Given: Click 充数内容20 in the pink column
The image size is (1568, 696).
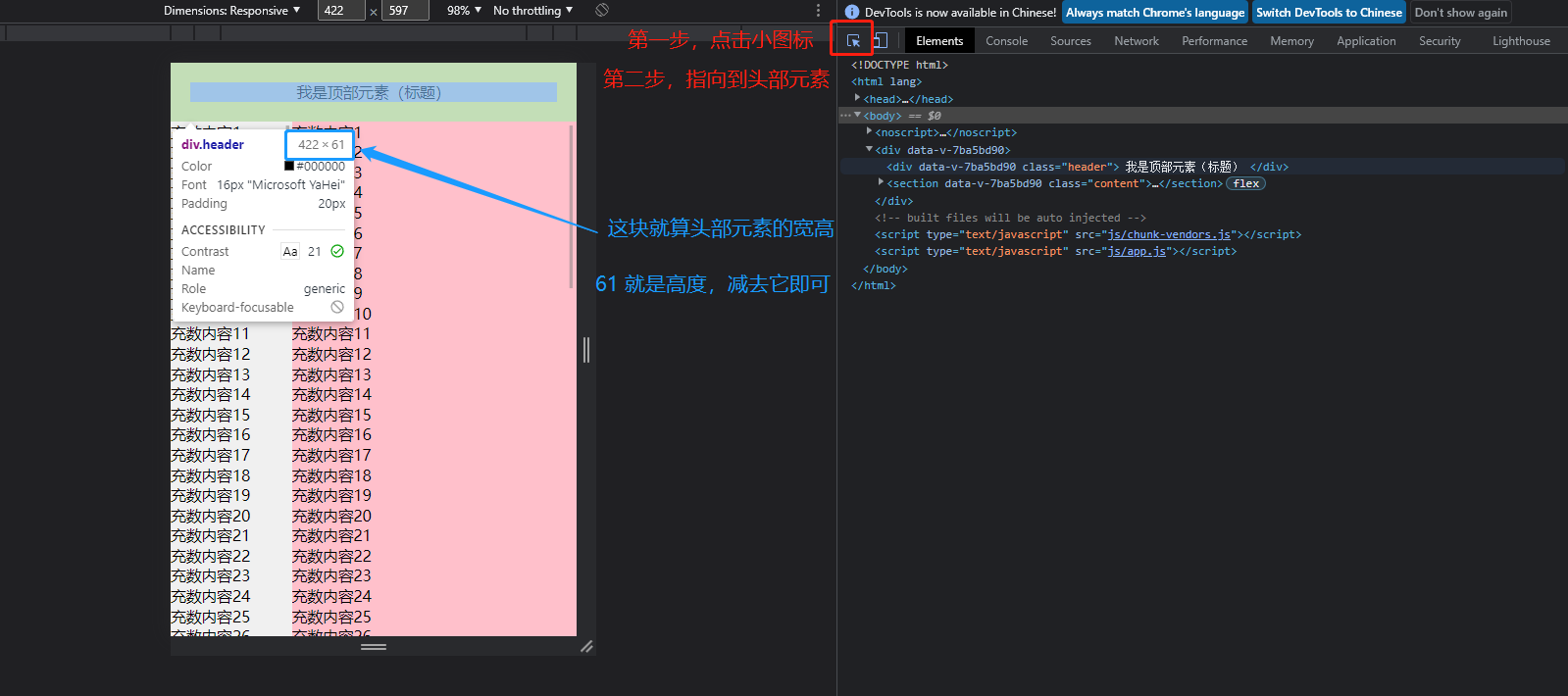Looking at the screenshot, I should click(x=331, y=516).
